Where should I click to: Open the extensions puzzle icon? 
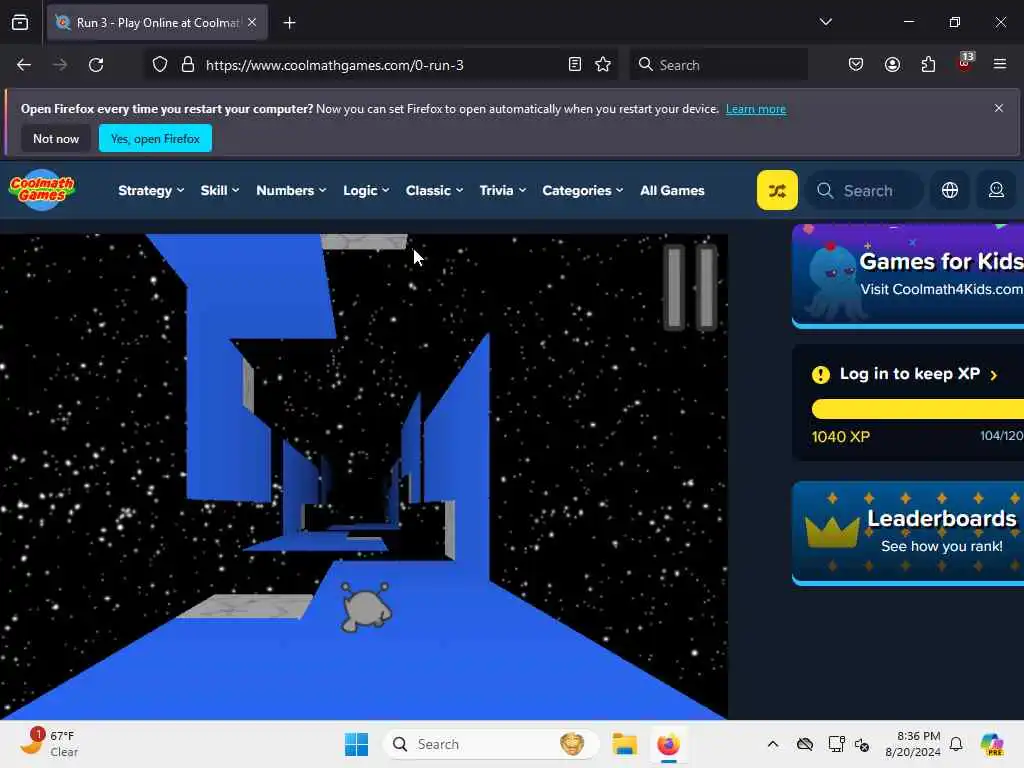coord(928,65)
